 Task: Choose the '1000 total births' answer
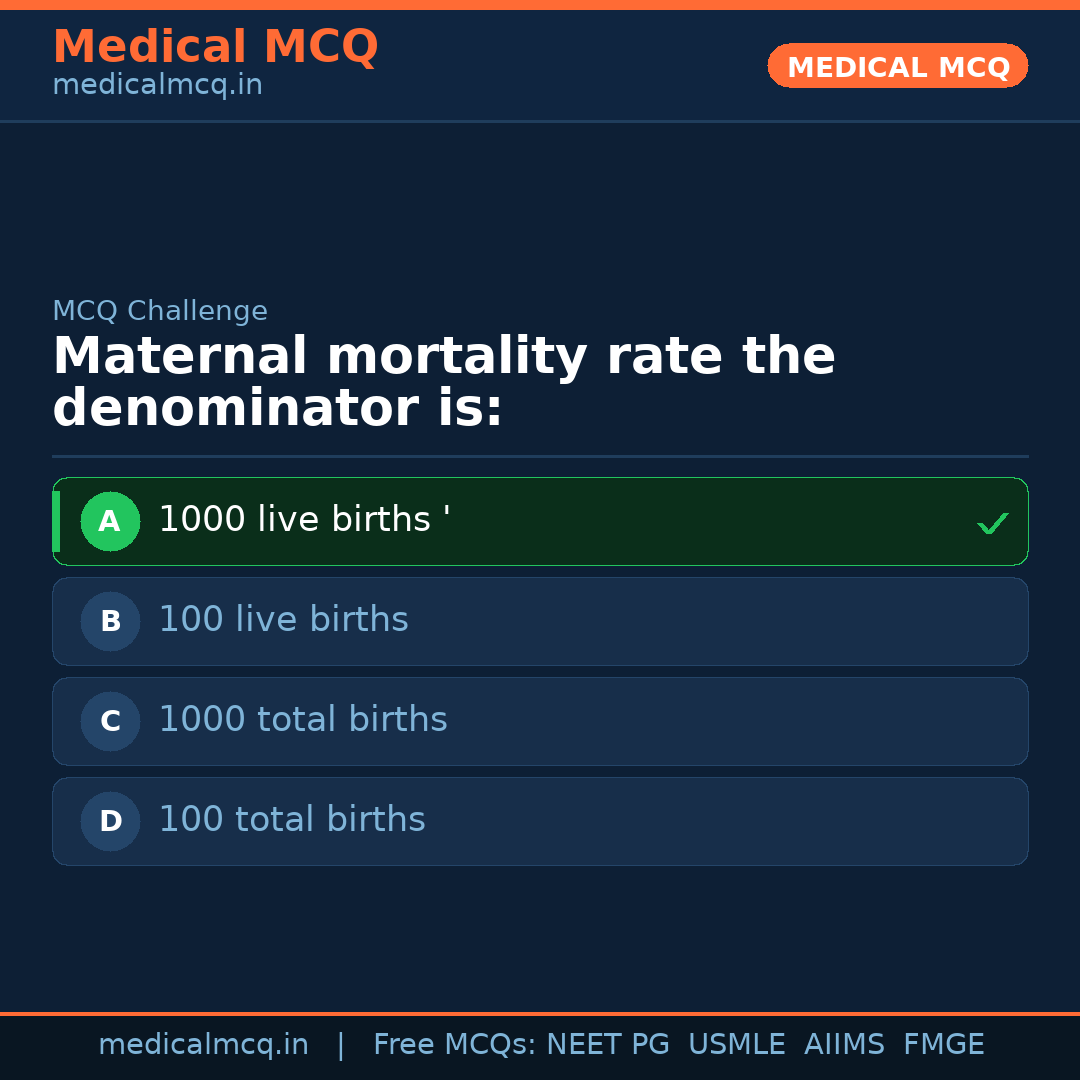pyautogui.click(x=303, y=720)
